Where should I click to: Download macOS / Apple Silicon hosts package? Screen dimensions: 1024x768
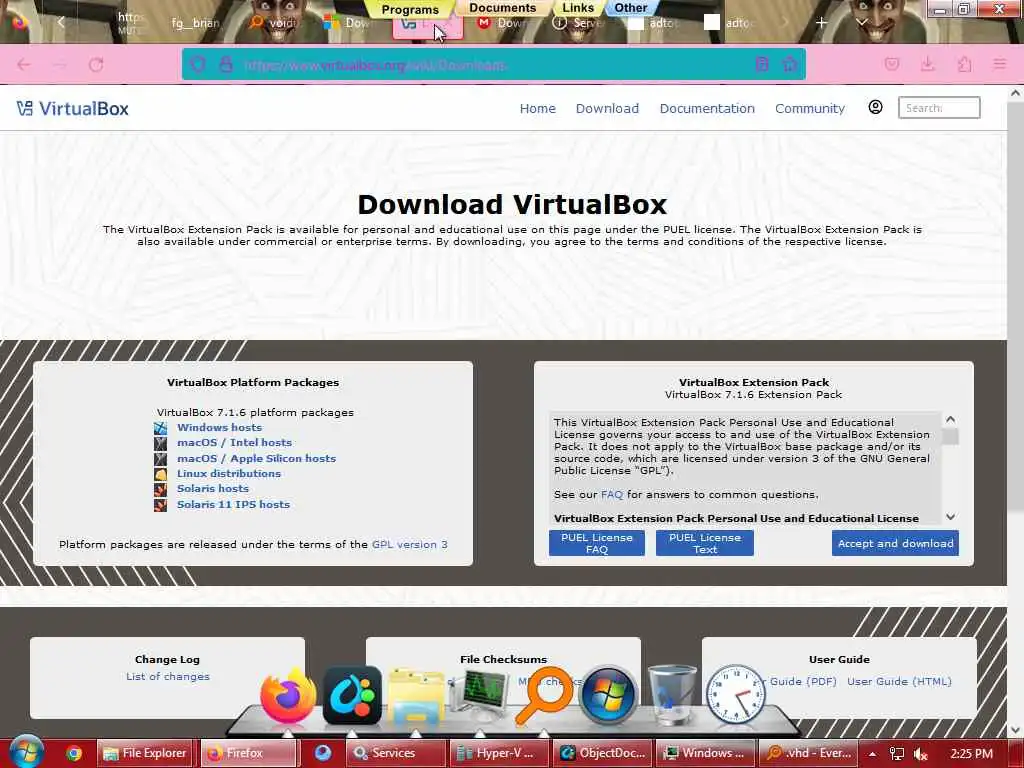(256, 458)
